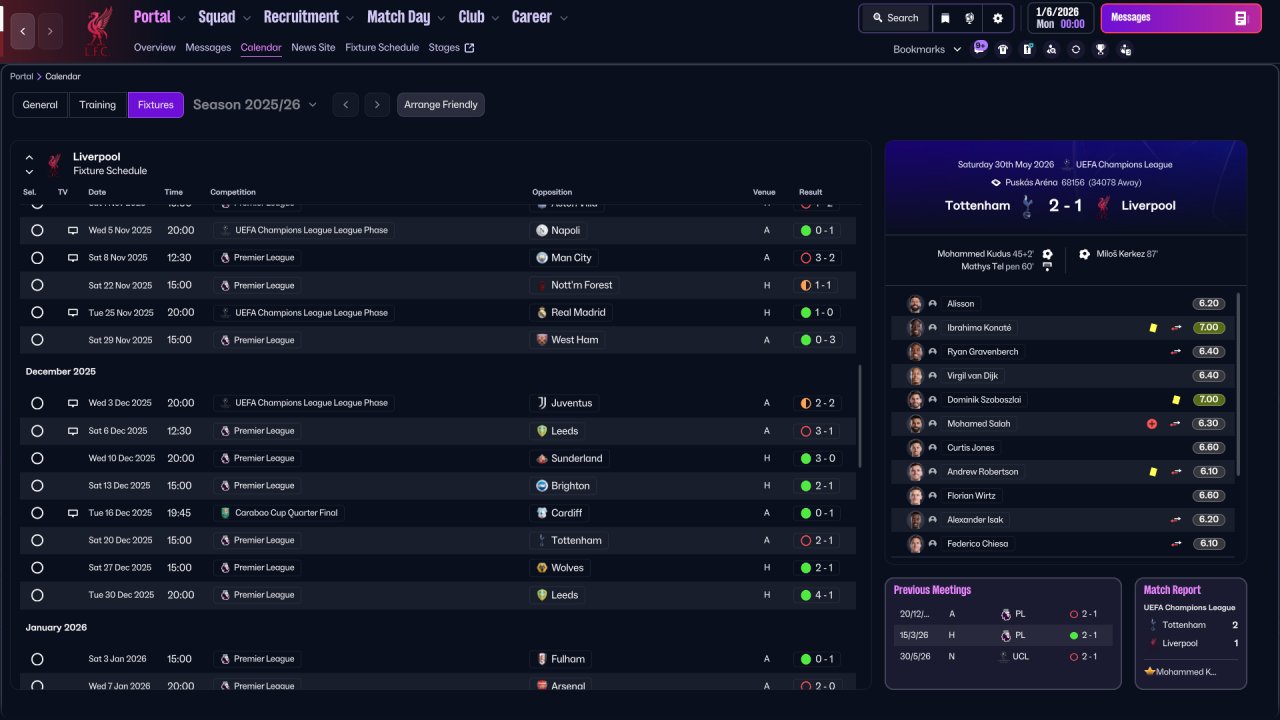Click the Liverpool club crest in header
1280x720 pixels.
coord(97,31)
